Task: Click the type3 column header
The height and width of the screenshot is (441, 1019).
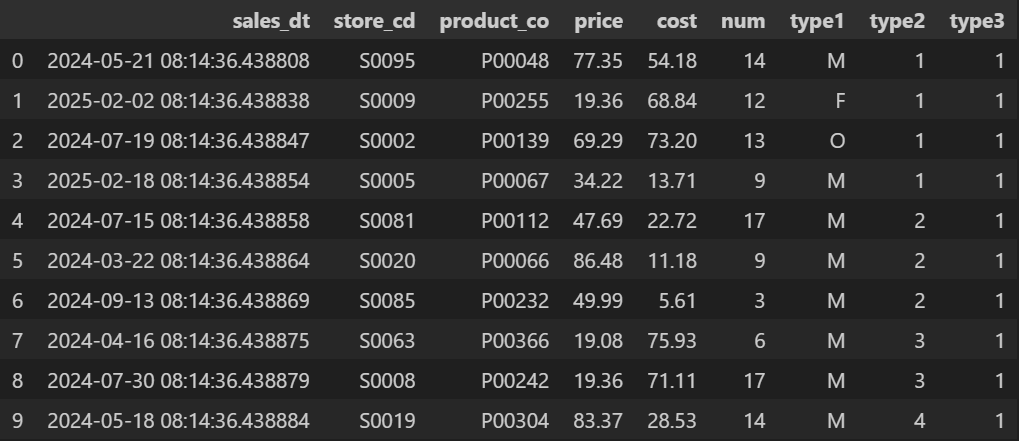Action: click(x=977, y=21)
